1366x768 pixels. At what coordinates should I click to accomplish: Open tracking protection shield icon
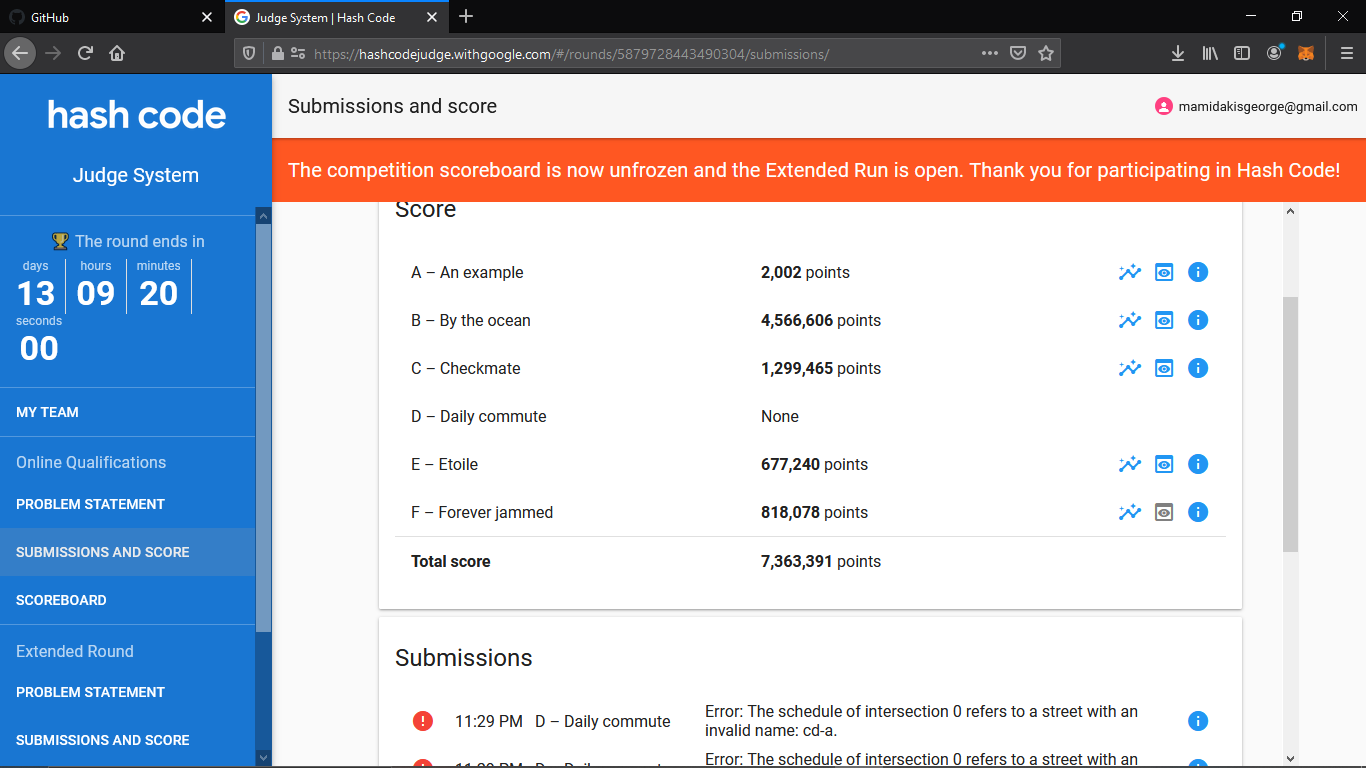[x=250, y=54]
